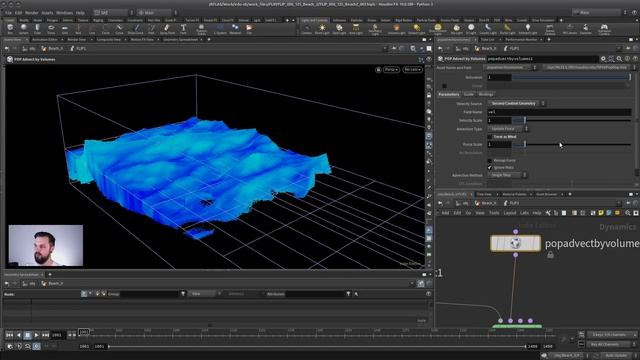This screenshot has width=640, height=360.
Task: Open the Render menu
Action: (x=31, y=13)
